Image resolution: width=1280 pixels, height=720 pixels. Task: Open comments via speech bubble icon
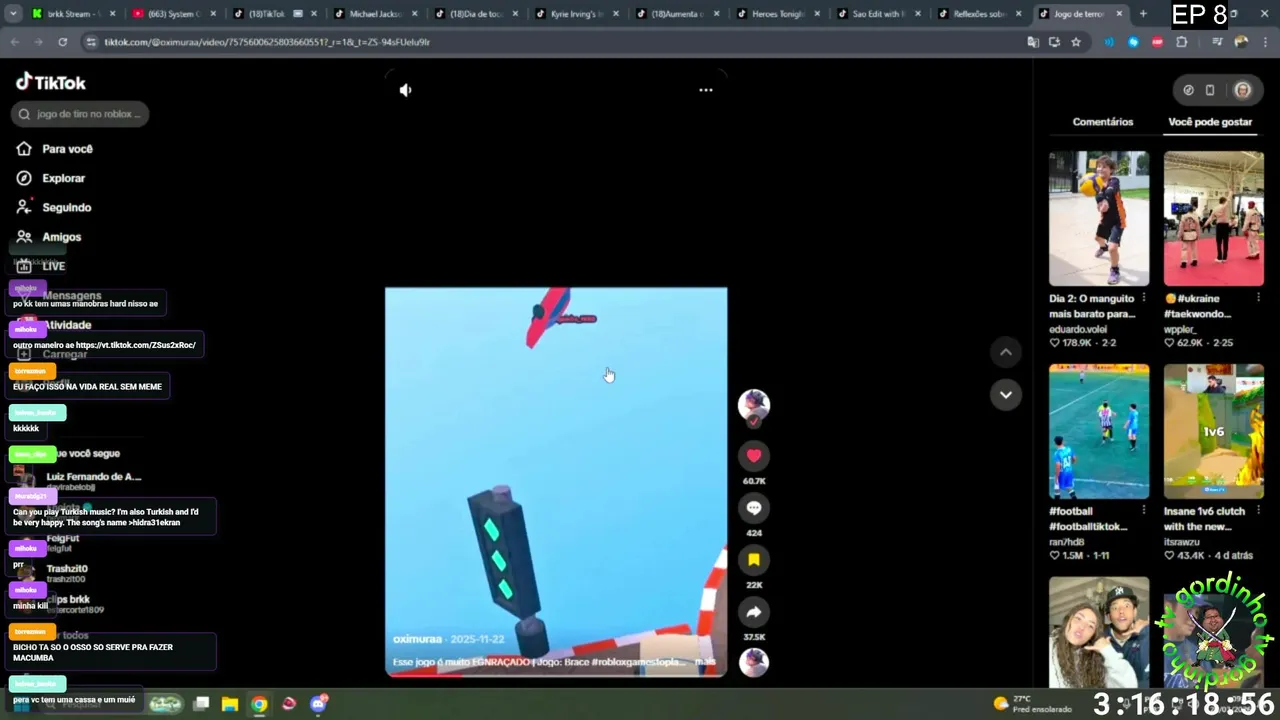coord(754,508)
